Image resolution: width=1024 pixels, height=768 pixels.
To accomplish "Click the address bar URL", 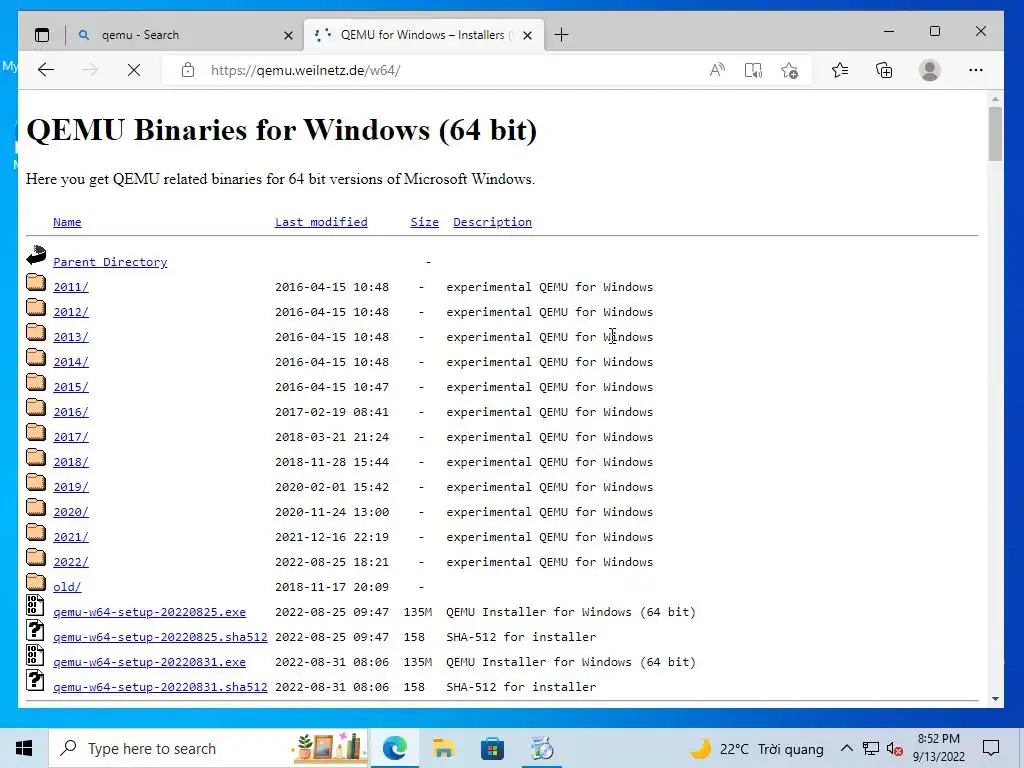I will 305,71.
